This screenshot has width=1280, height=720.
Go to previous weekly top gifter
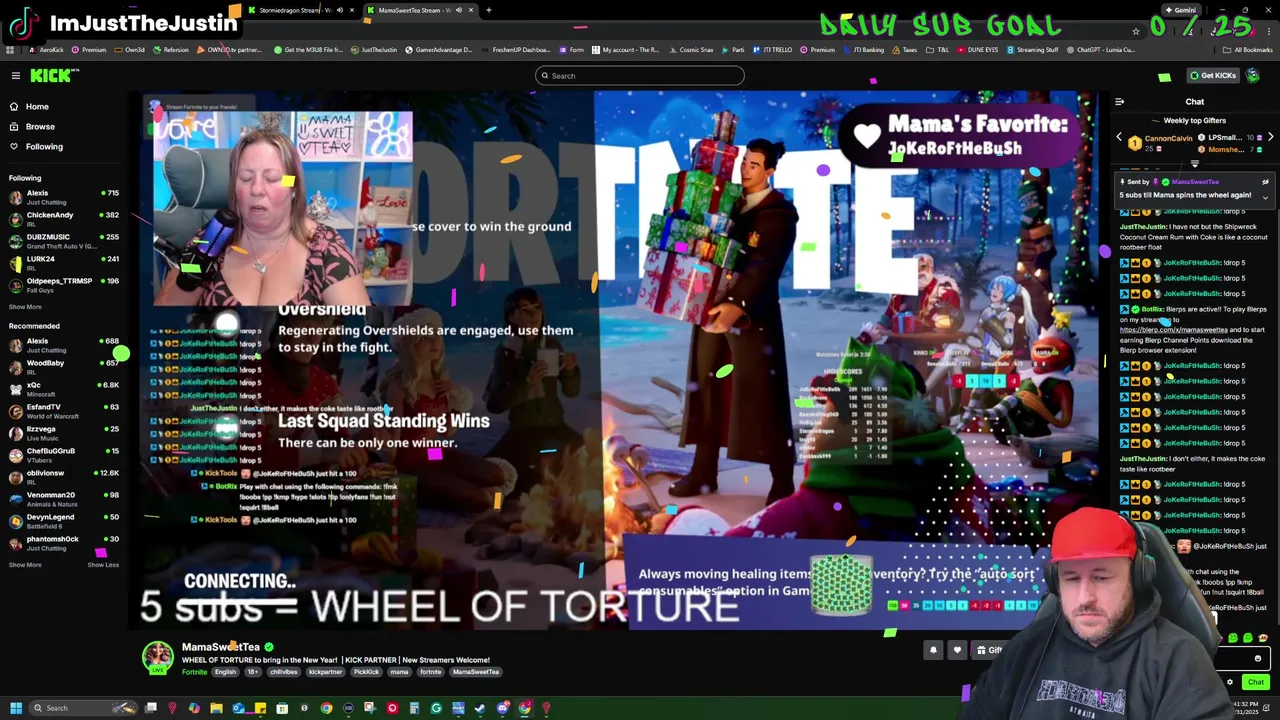1119,138
